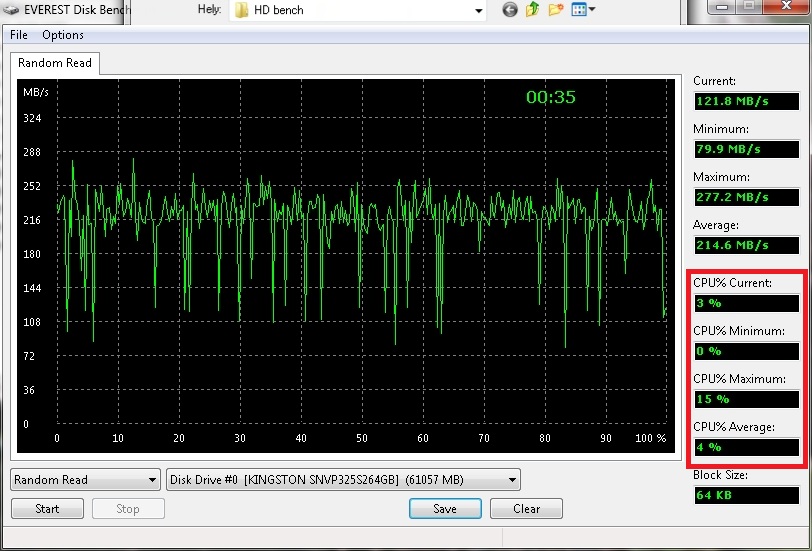Open the Options menu
The image size is (812, 551).
click(x=63, y=35)
